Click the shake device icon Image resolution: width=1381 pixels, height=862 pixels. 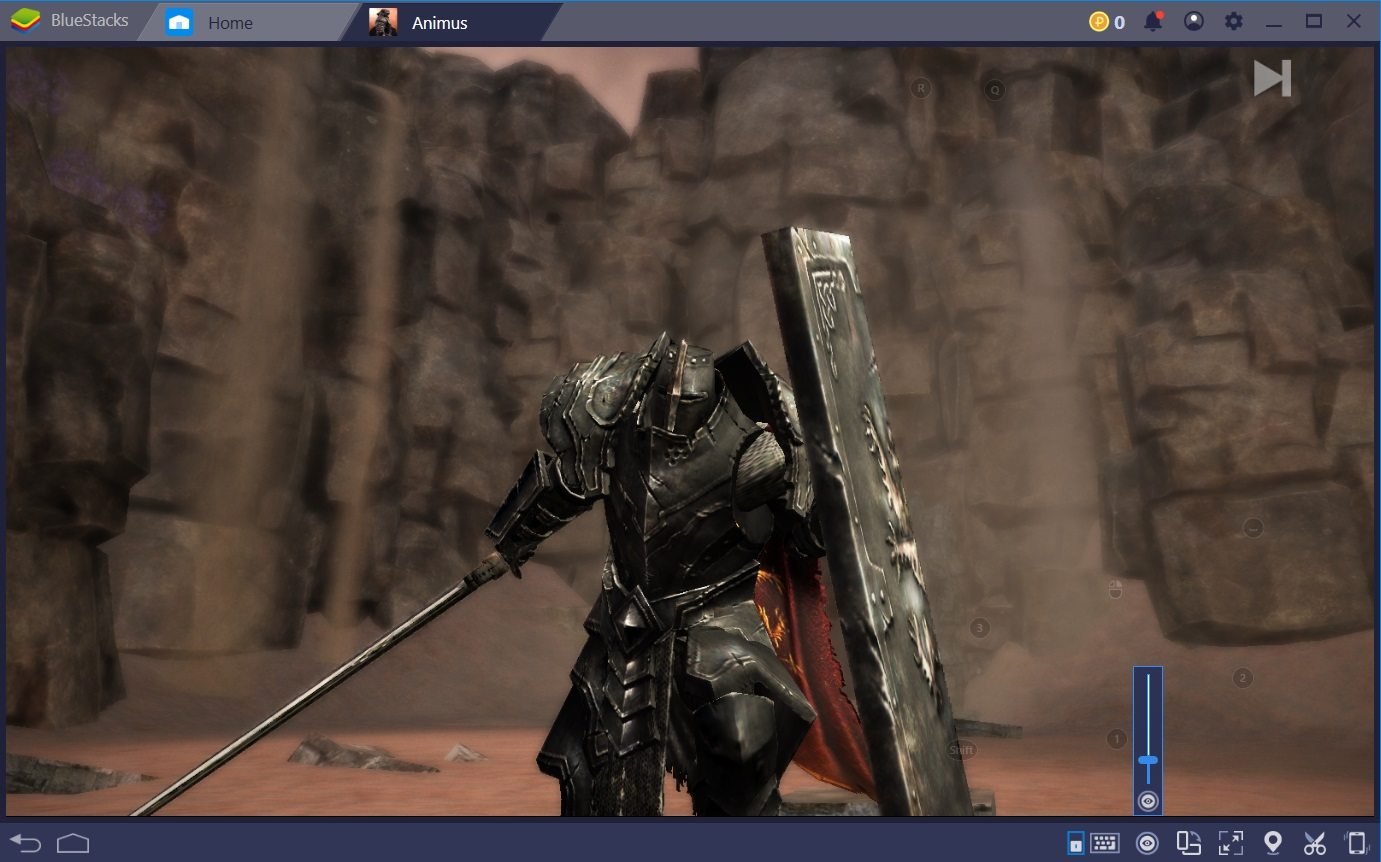click(1355, 843)
